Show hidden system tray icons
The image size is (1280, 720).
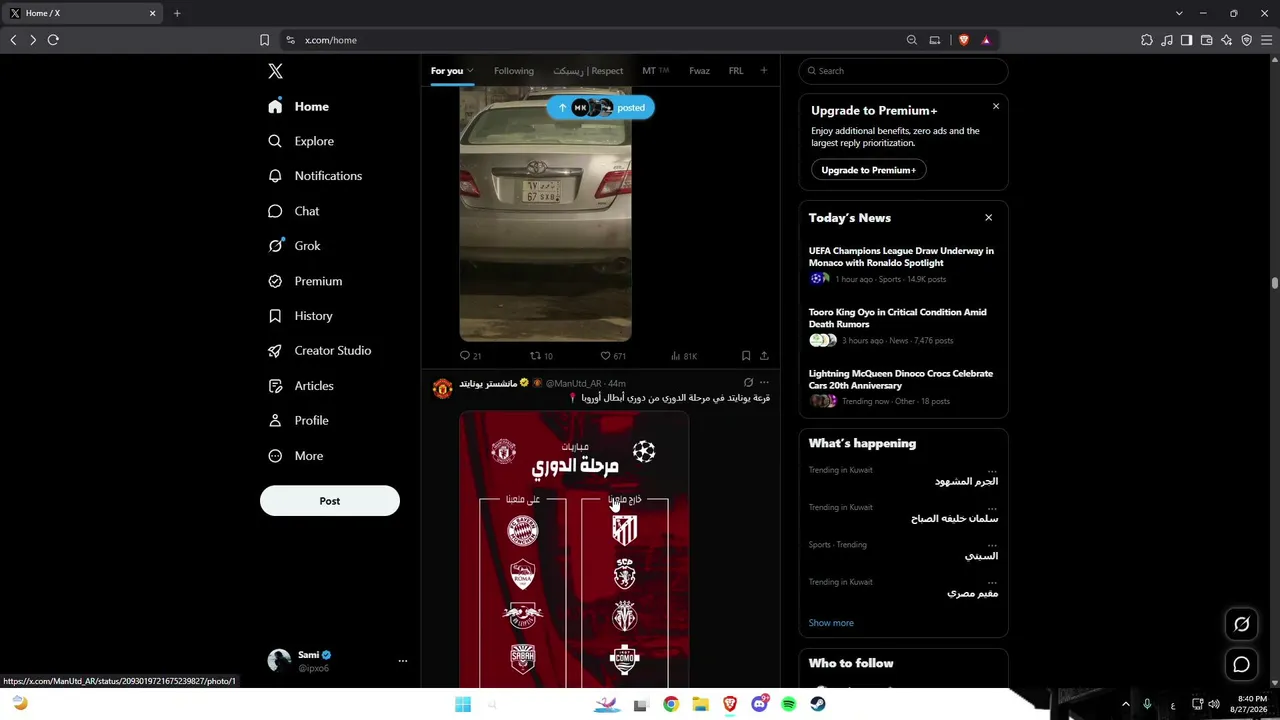coord(1126,704)
